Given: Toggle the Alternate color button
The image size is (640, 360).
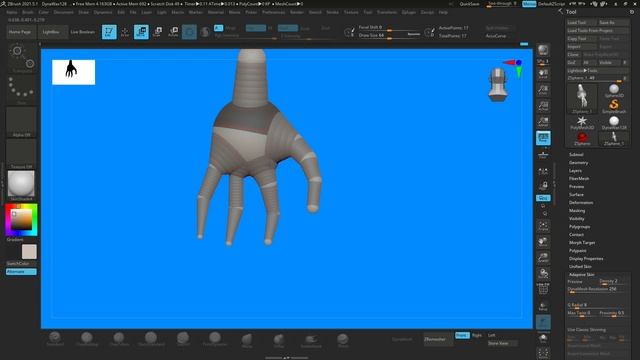Looking at the screenshot, I should 21,272.
